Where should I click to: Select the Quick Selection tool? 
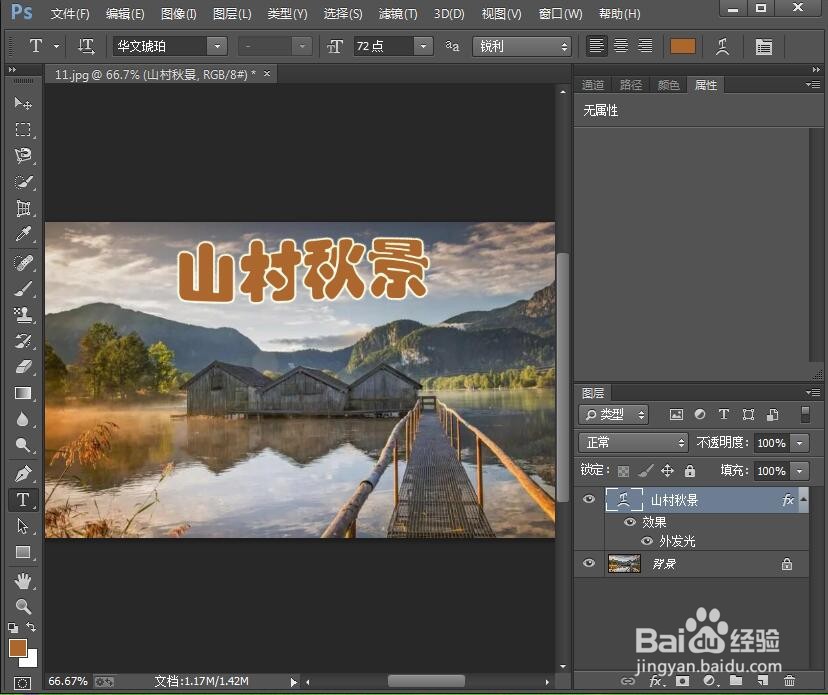click(23, 182)
